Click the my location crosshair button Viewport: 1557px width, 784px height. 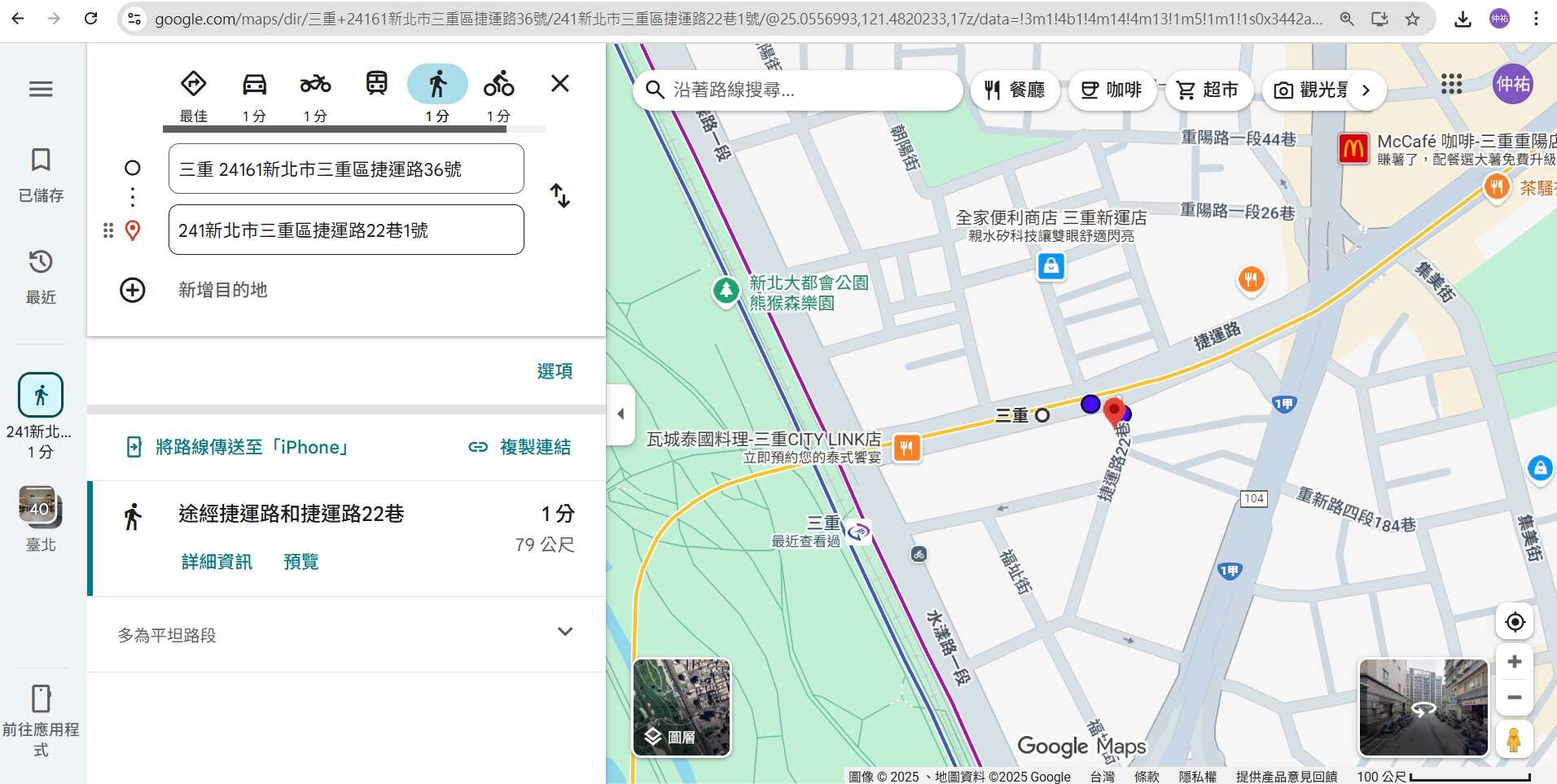tap(1515, 623)
